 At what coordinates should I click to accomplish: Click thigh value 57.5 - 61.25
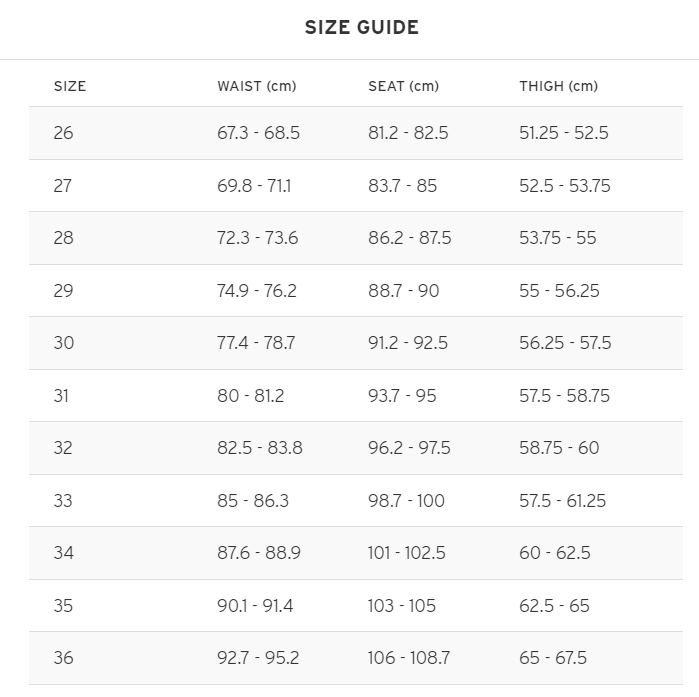[563, 501]
